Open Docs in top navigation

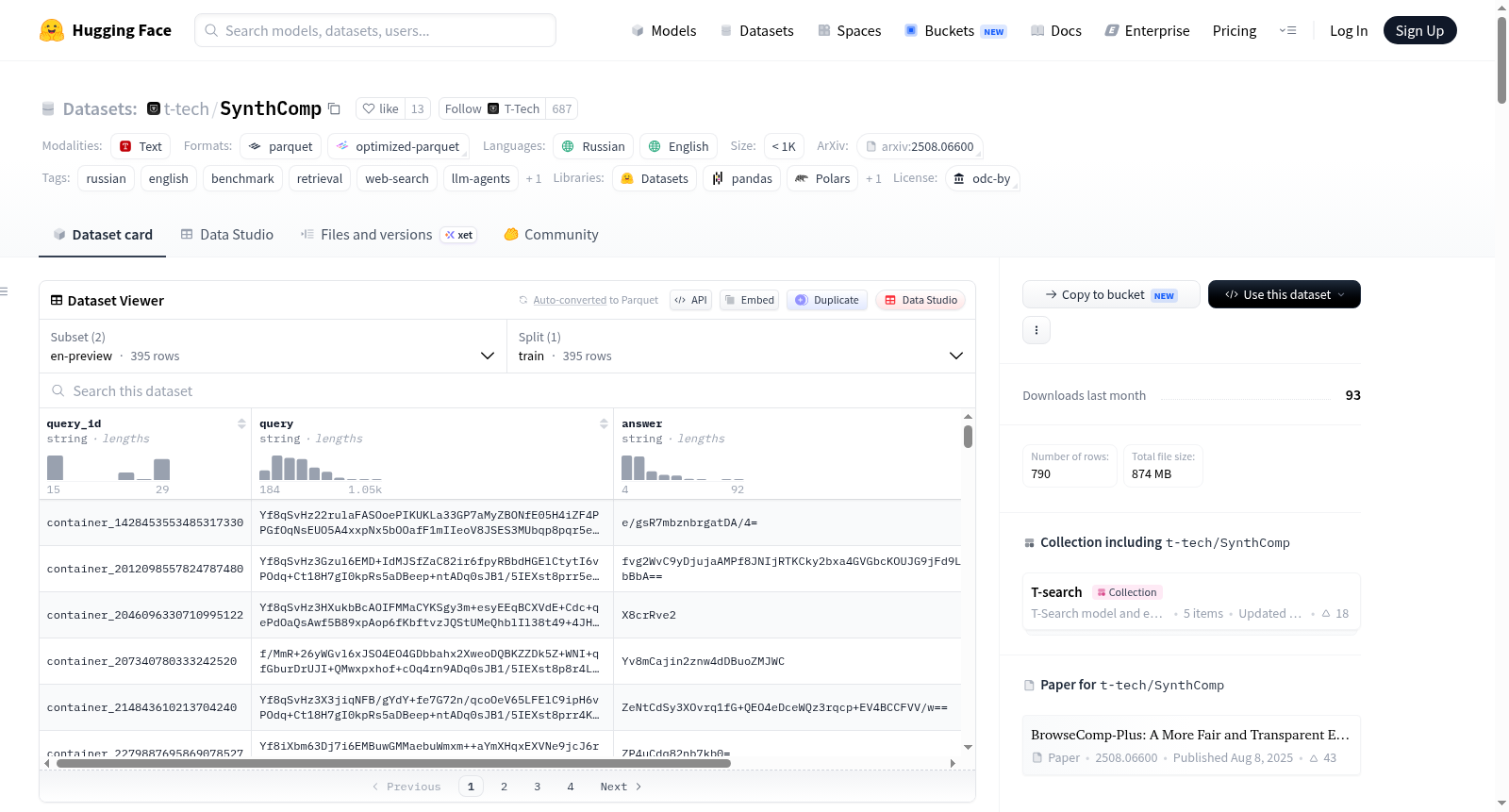[1056, 30]
